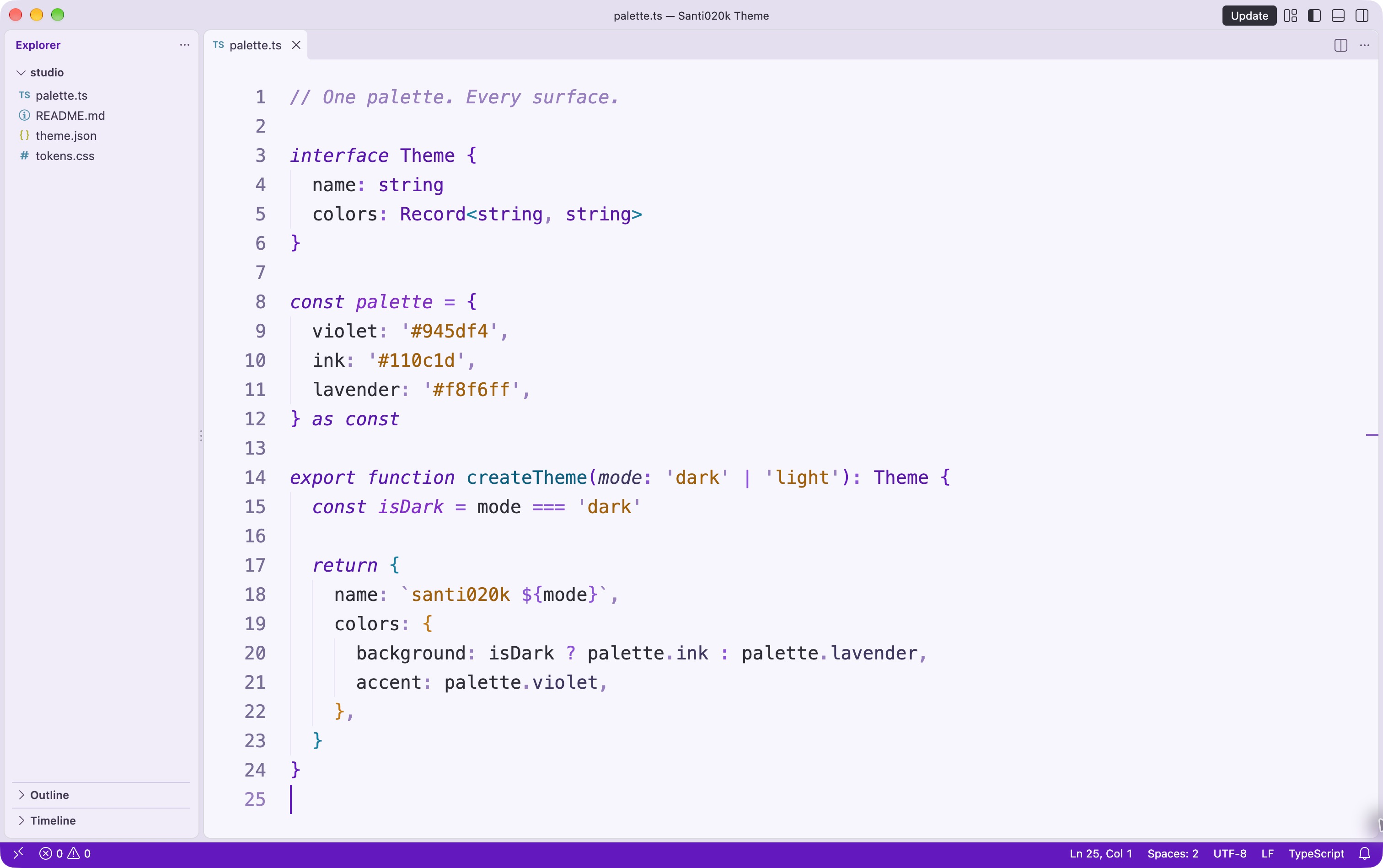Click line number 14 in gutter
This screenshot has width=1383, height=868.
[x=255, y=477]
